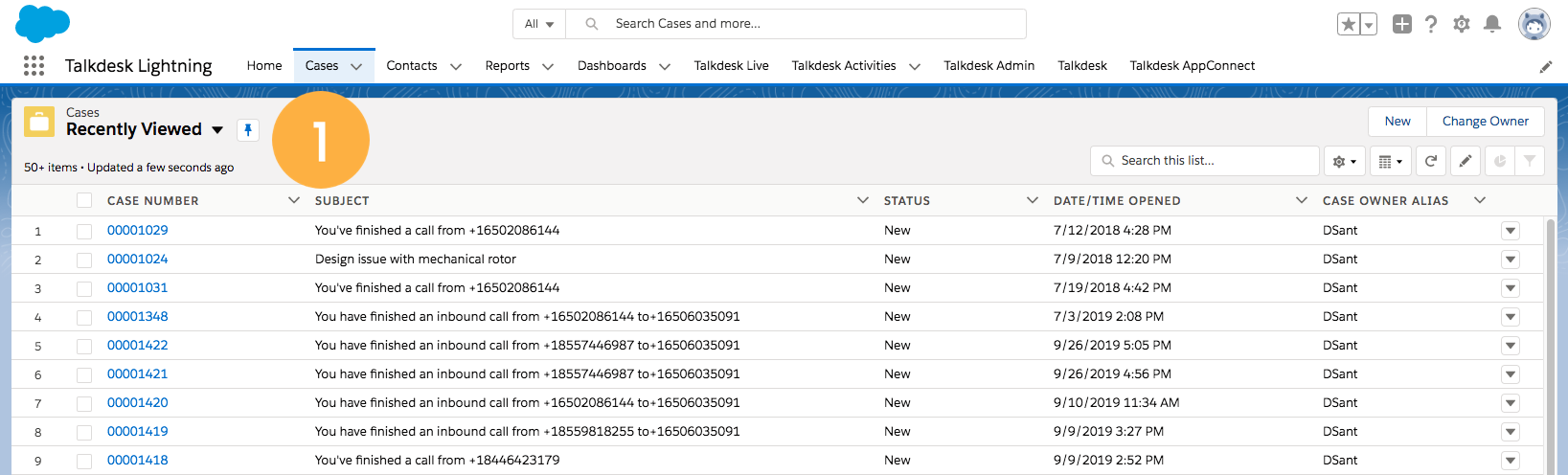The image size is (1568, 475).
Task: Open the All search scope dropdown
Action: (539, 24)
